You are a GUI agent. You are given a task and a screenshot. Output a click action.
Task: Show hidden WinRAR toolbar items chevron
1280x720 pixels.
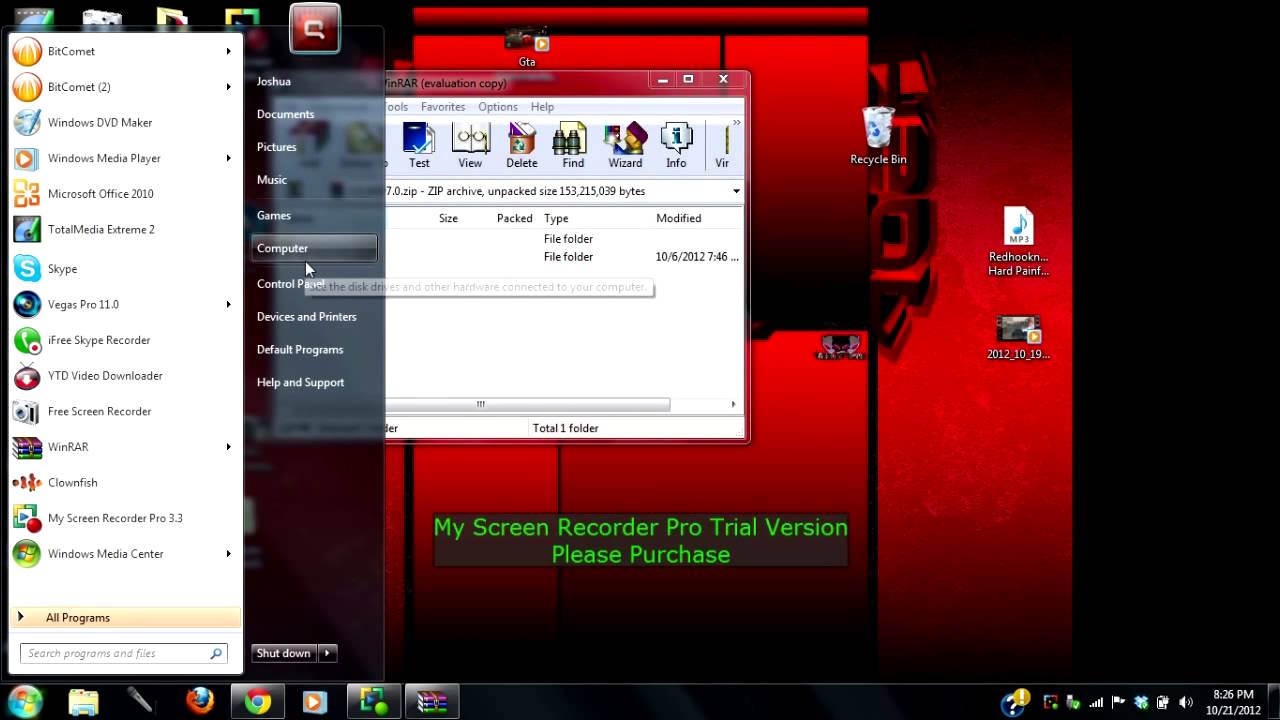coord(737,123)
